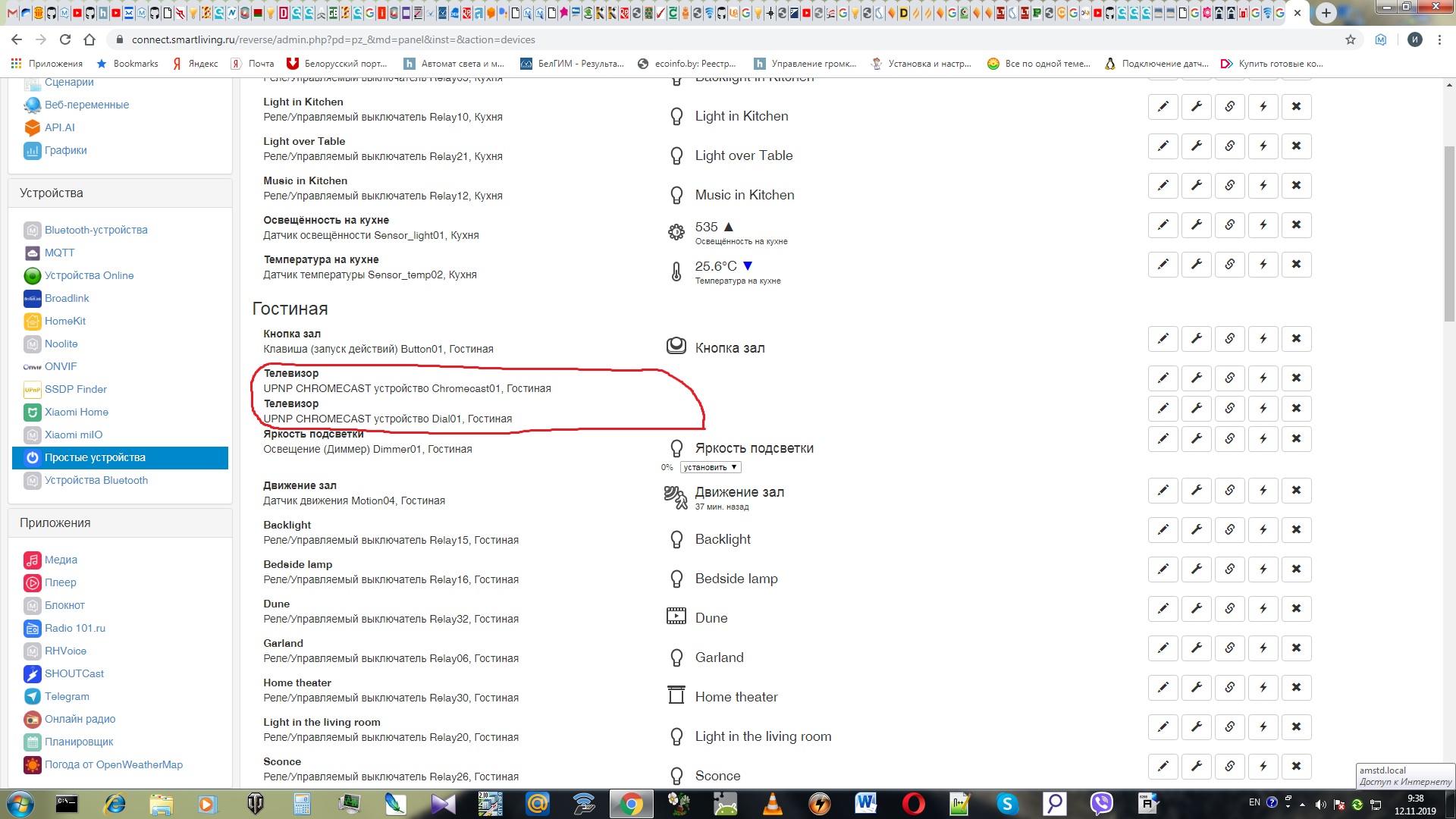Image resolution: width=1456 pixels, height=819 pixels.
Task: Toggle Light in the living room bulb
Action: pos(676,736)
